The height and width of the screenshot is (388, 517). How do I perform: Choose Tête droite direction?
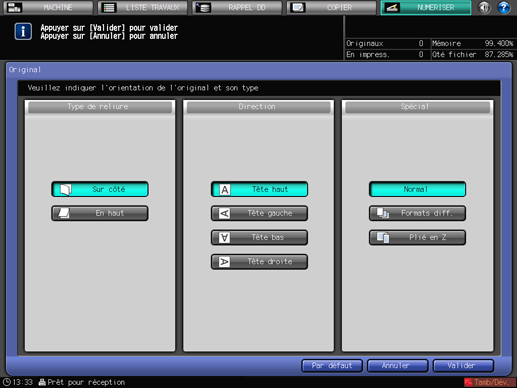tap(259, 262)
